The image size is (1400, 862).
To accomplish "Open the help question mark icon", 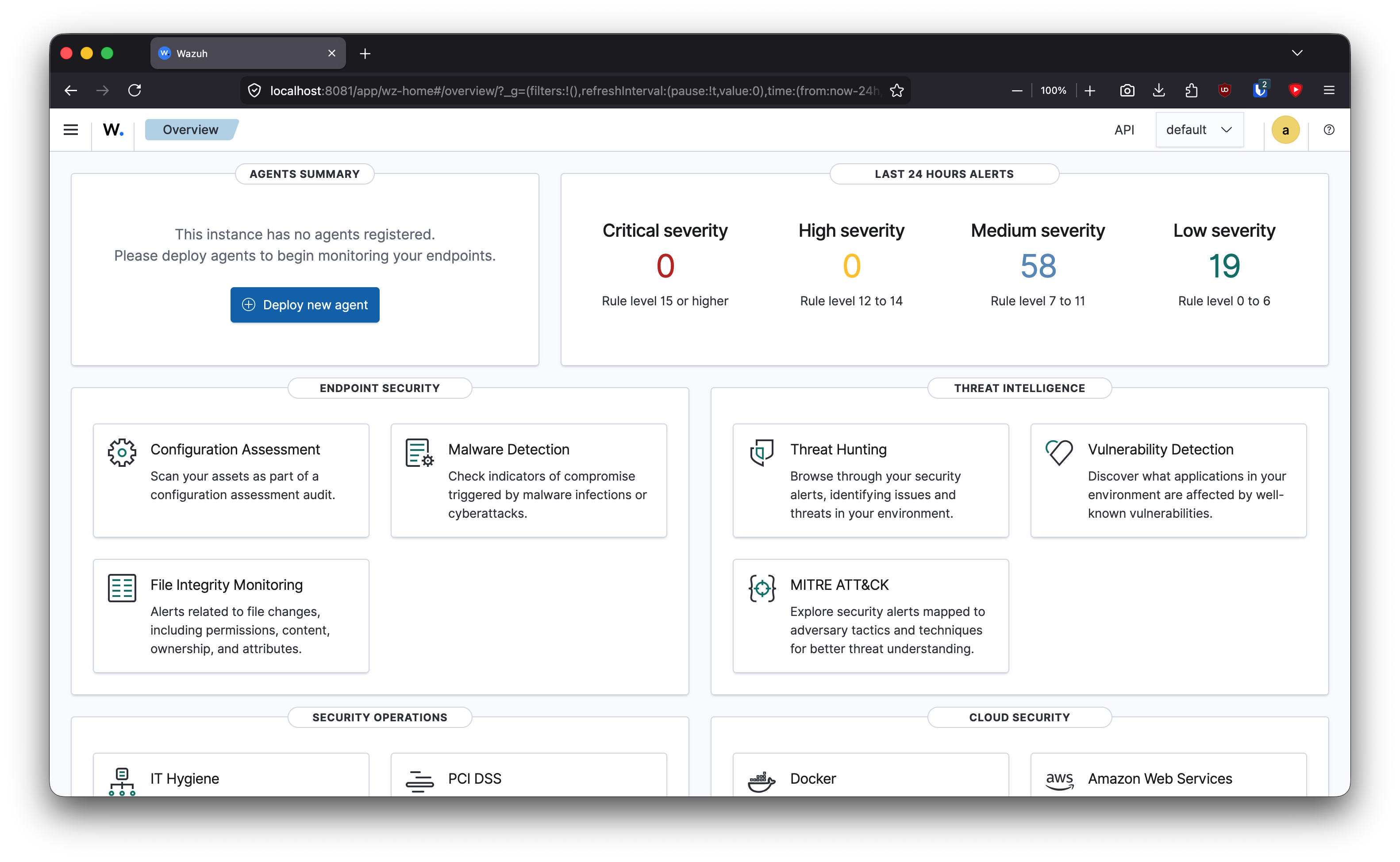I will (x=1329, y=130).
